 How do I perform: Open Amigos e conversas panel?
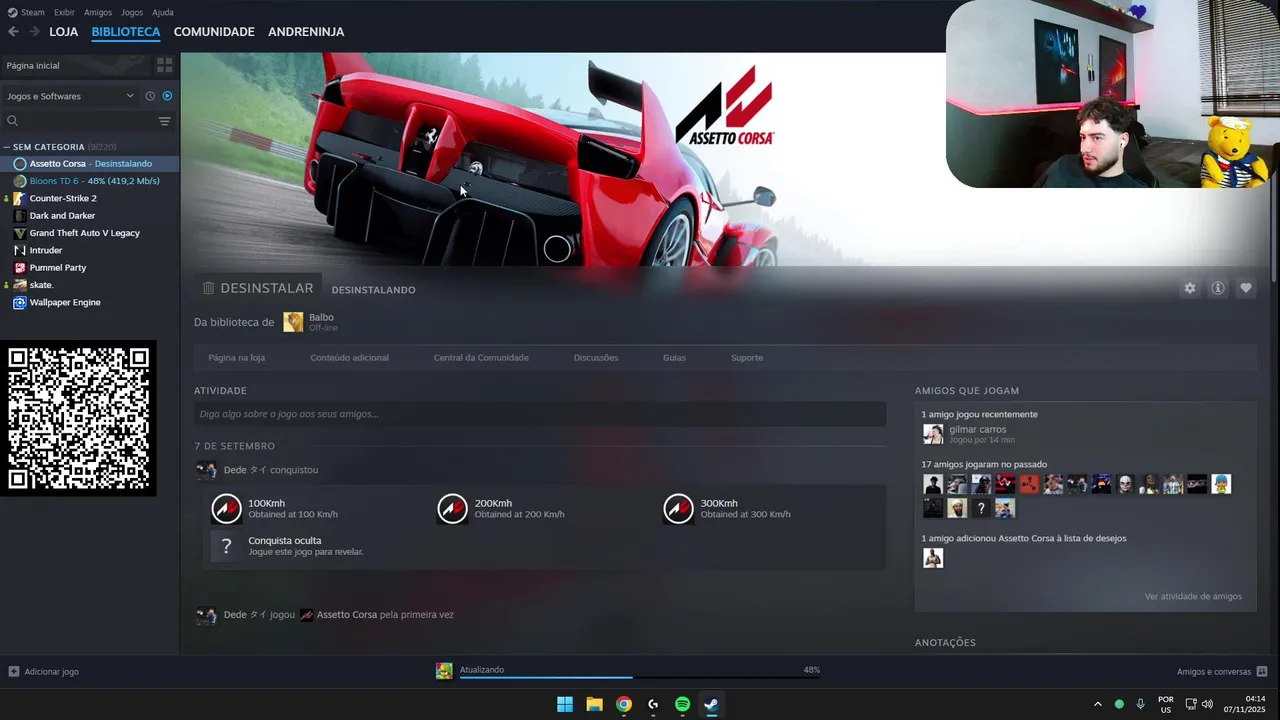coord(1222,672)
